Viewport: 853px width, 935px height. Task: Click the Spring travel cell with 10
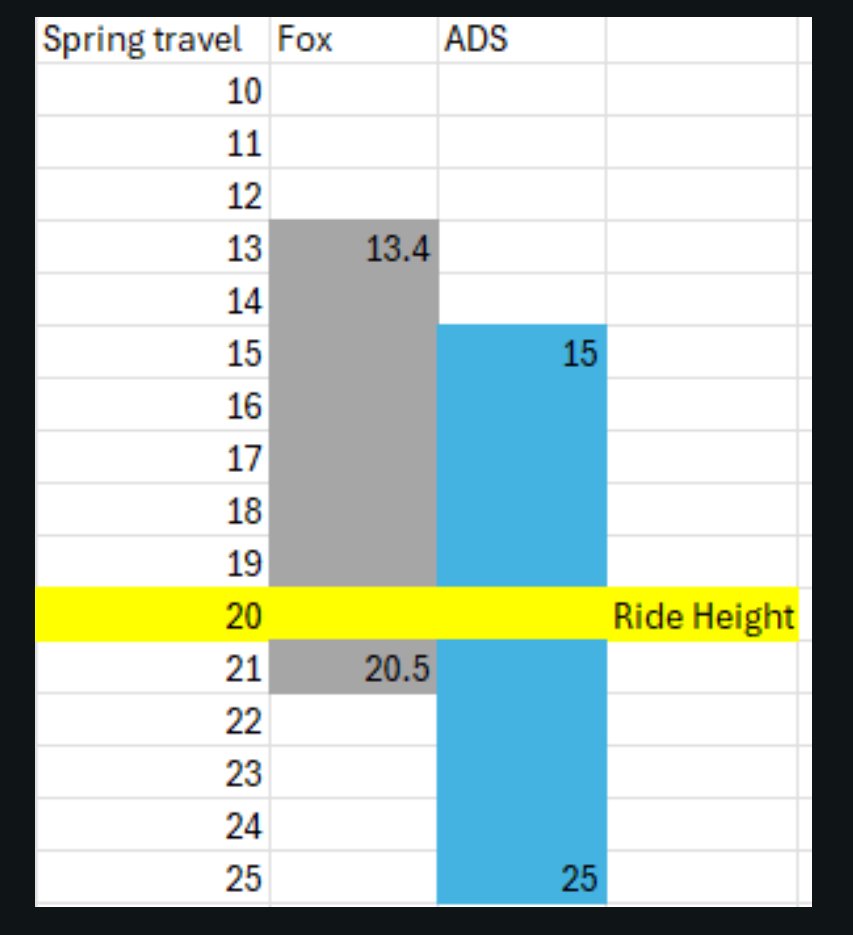(x=153, y=90)
